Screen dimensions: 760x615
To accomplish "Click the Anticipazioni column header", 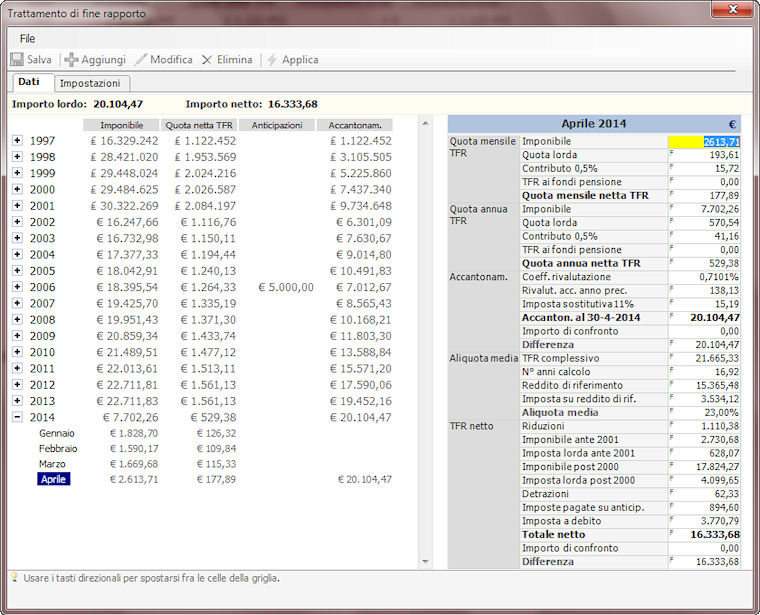I will pos(277,125).
